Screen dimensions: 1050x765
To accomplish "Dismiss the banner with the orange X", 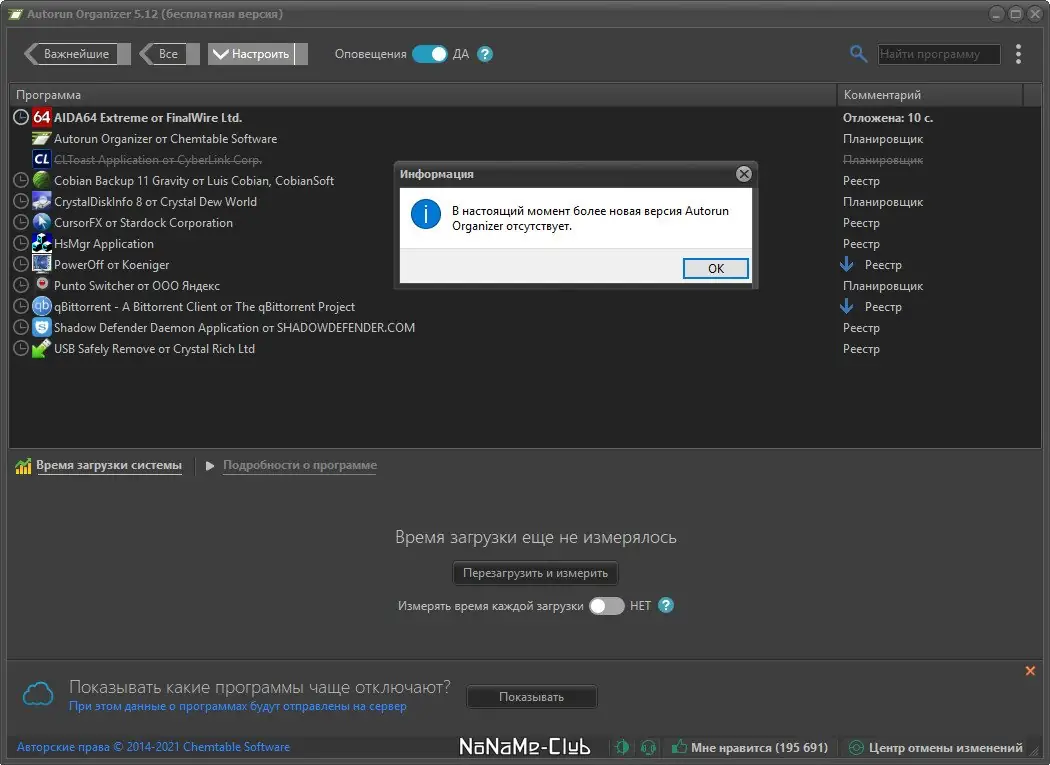I will pos(1030,671).
